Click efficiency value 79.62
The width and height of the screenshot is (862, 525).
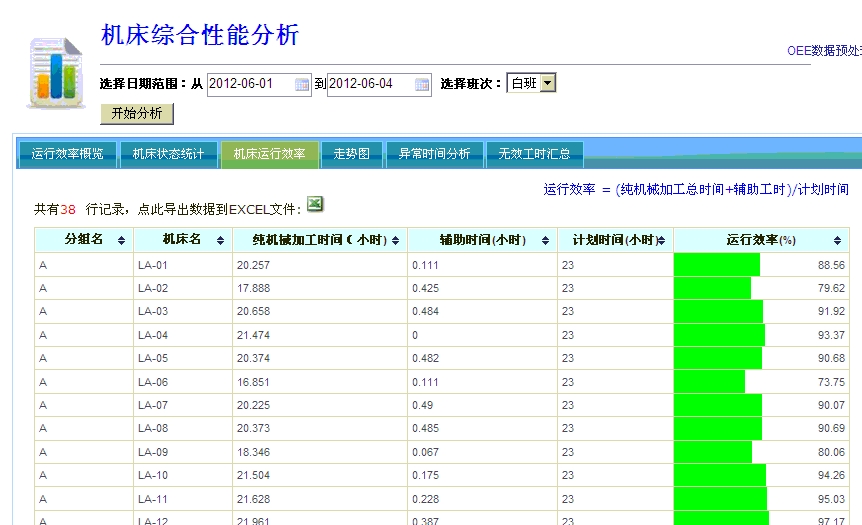pos(831,289)
